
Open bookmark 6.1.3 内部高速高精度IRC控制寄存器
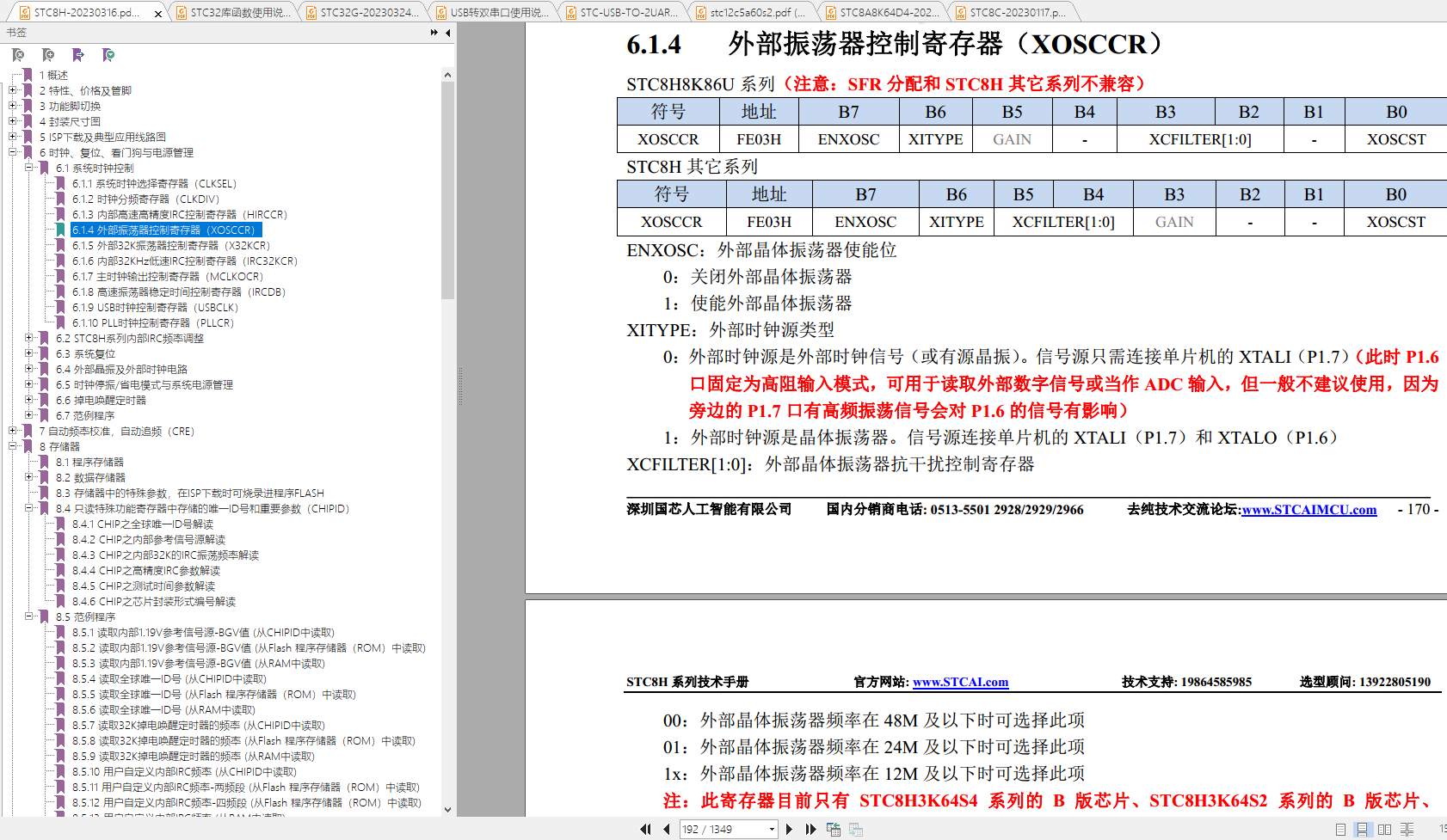[x=179, y=214]
